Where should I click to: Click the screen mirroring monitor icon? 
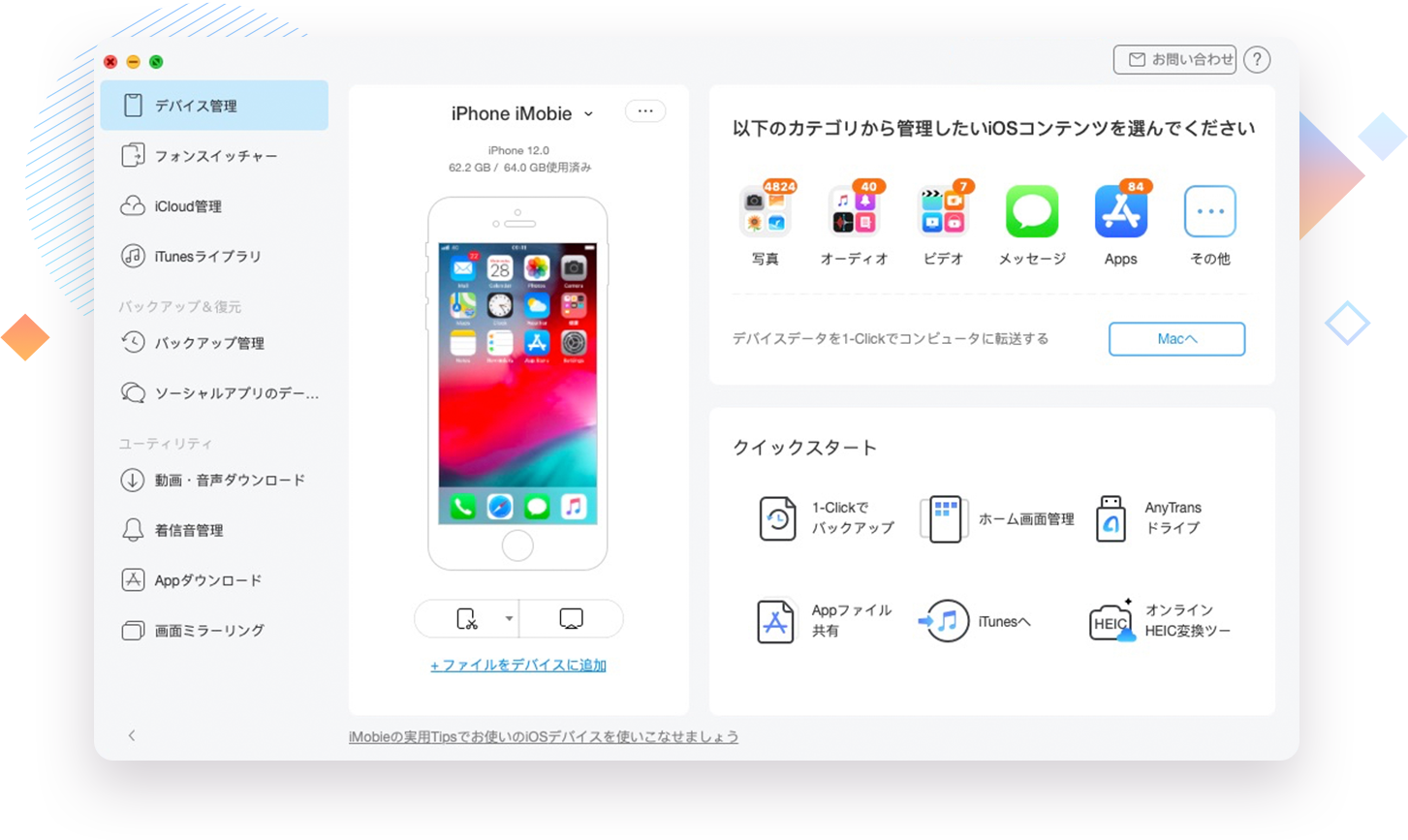pos(571,618)
